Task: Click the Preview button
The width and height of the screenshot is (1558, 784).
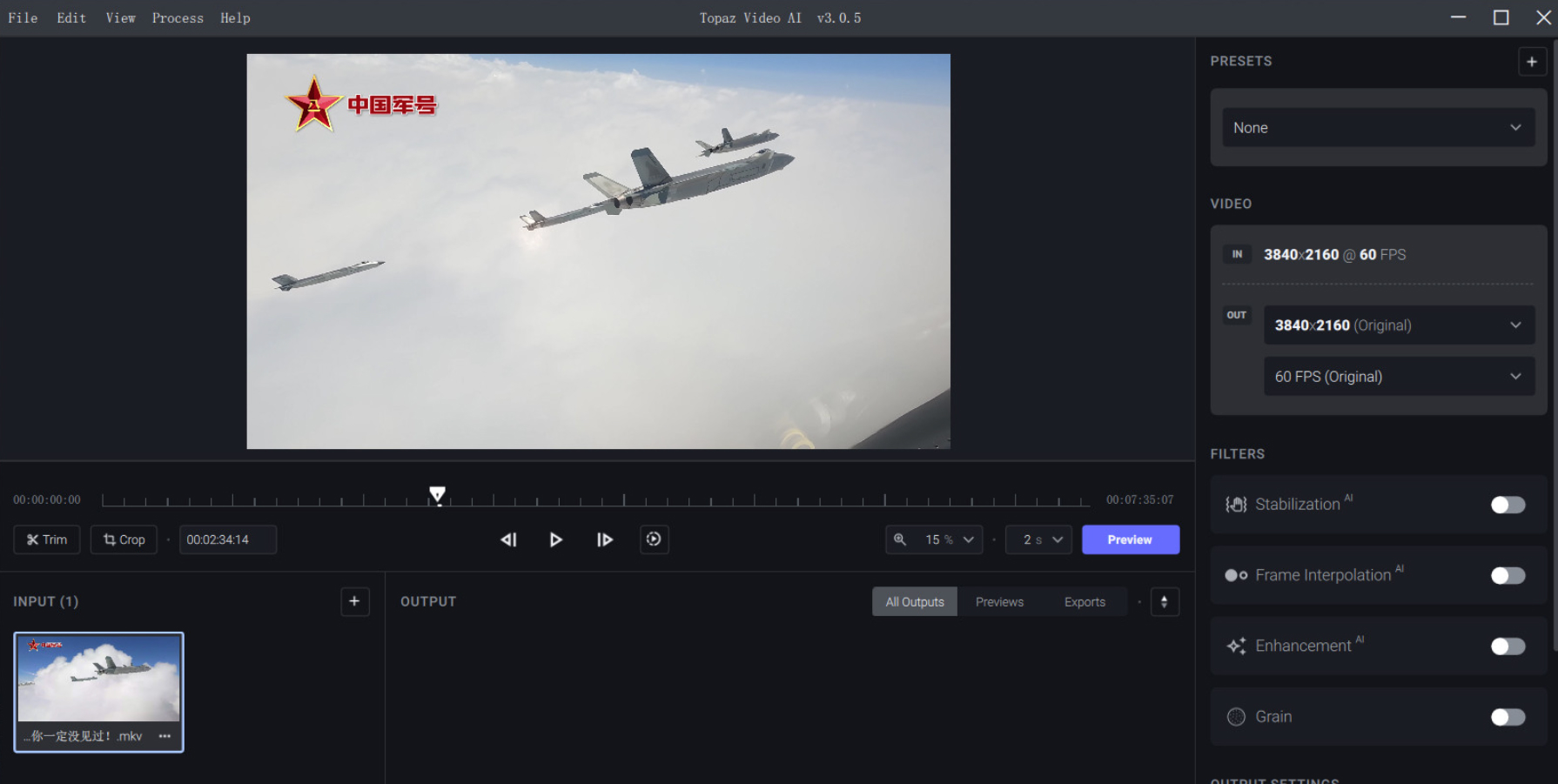Action: 1130,539
